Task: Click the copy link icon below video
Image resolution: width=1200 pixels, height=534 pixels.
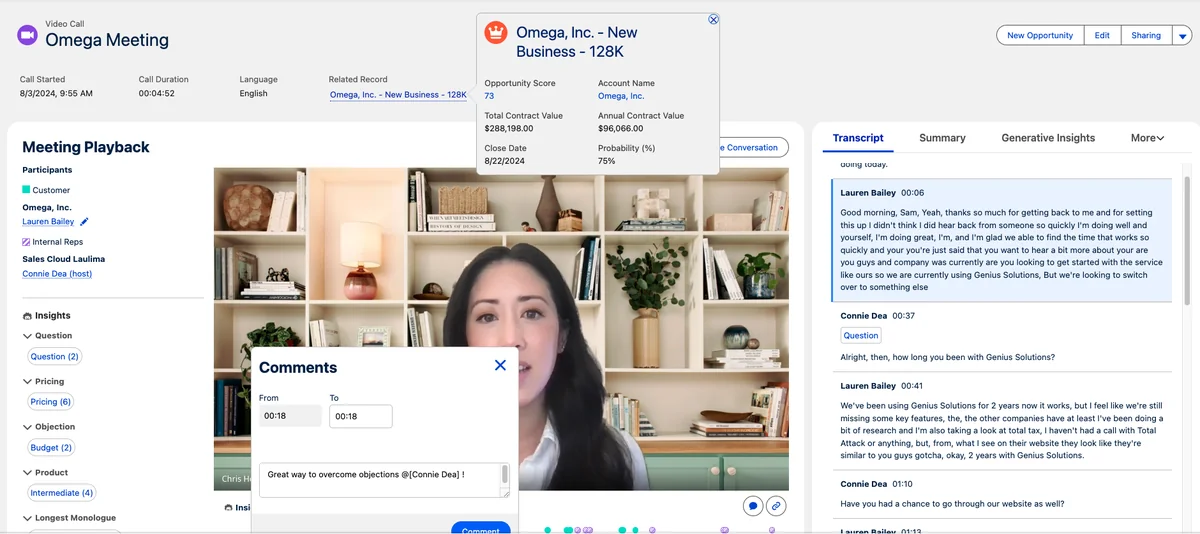Action: [x=775, y=506]
